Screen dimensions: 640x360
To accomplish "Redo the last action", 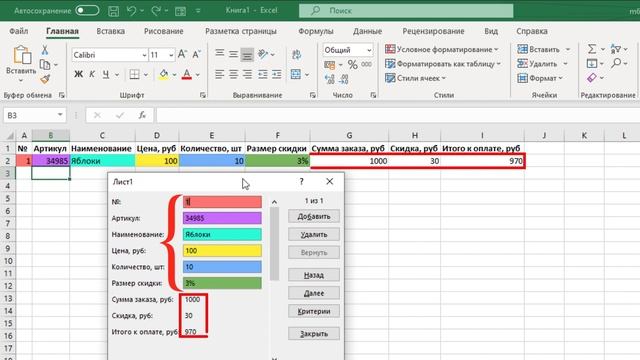I will 156,11.
